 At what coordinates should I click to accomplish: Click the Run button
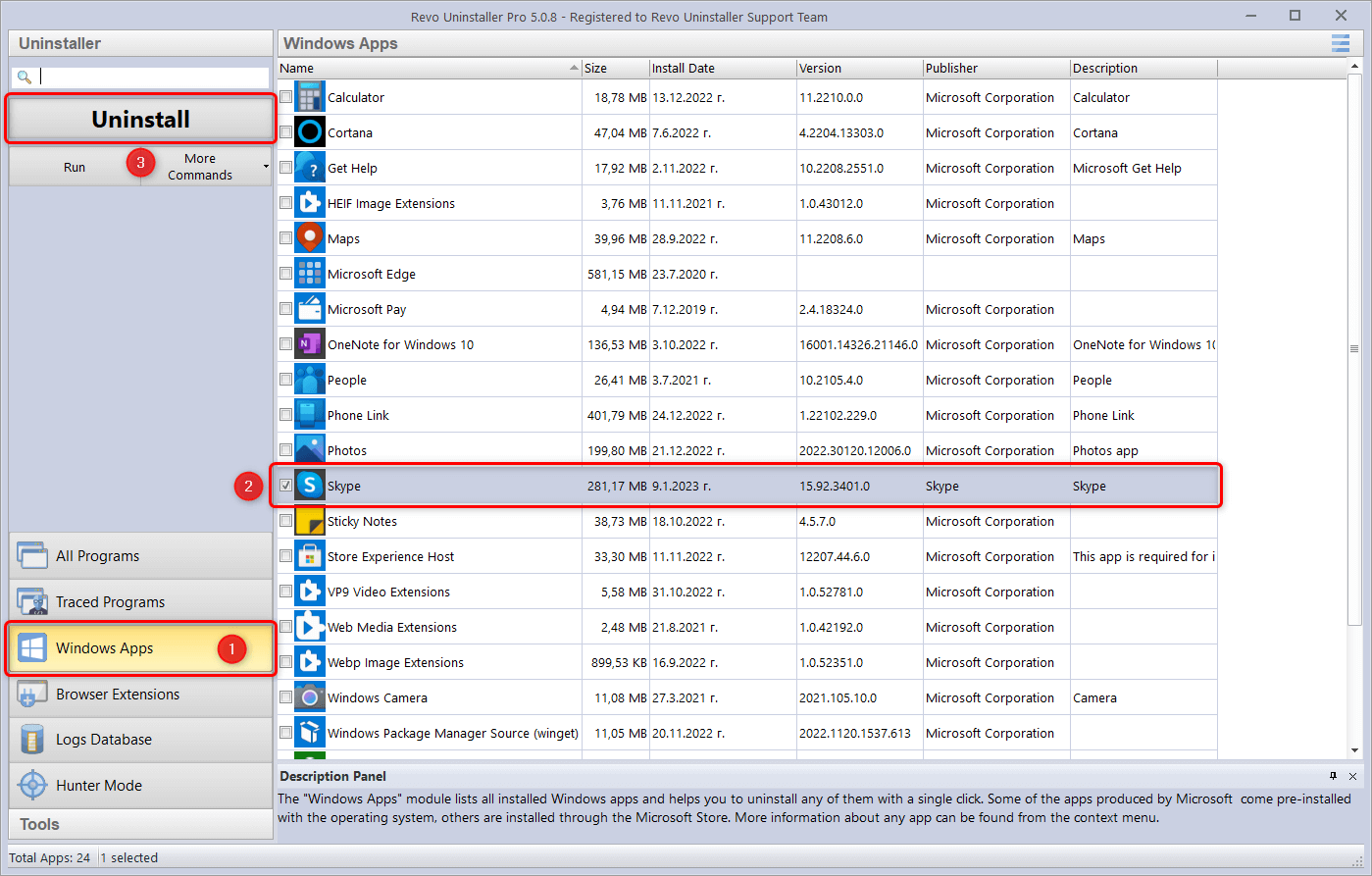point(75,167)
